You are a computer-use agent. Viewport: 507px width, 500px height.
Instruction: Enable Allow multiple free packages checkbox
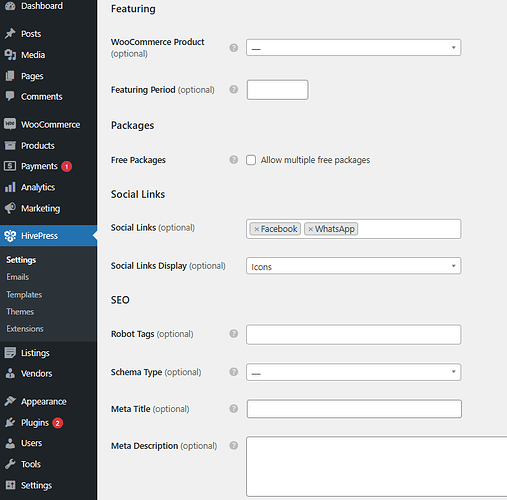[251, 160]
